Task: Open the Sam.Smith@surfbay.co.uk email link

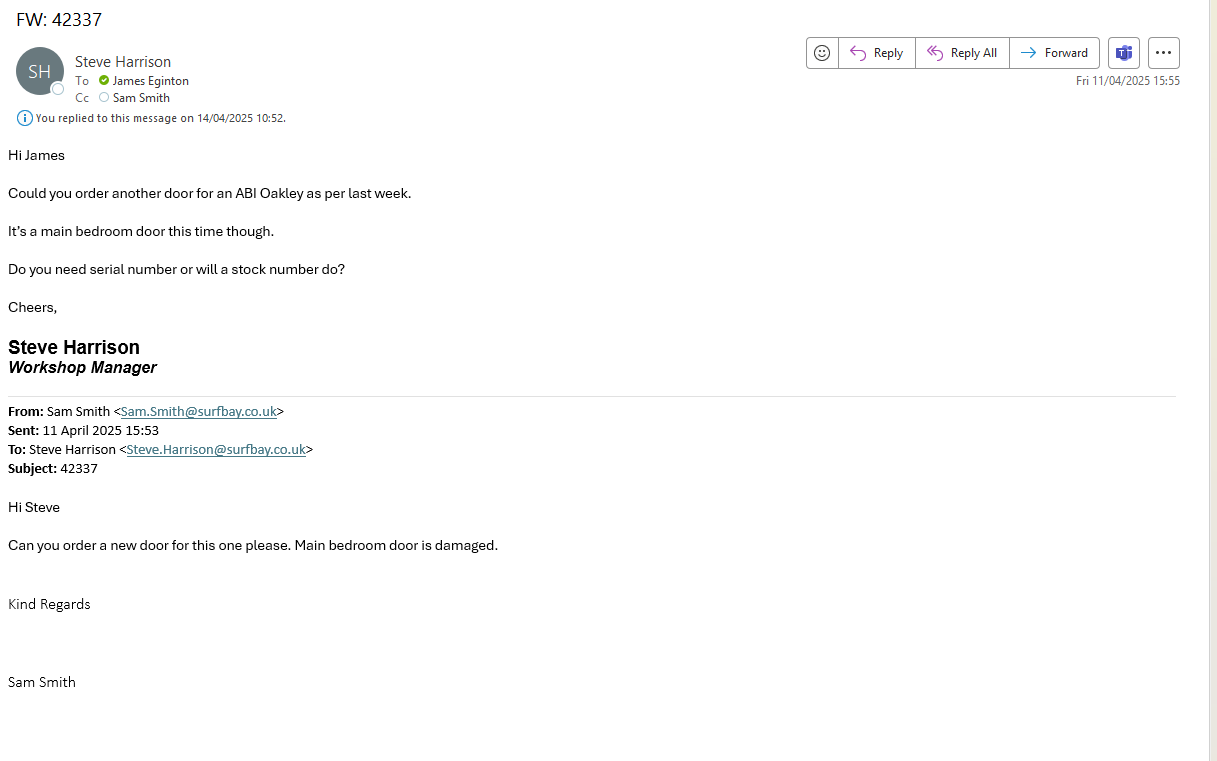Action: pyautogui.click(x=198, y=411)
